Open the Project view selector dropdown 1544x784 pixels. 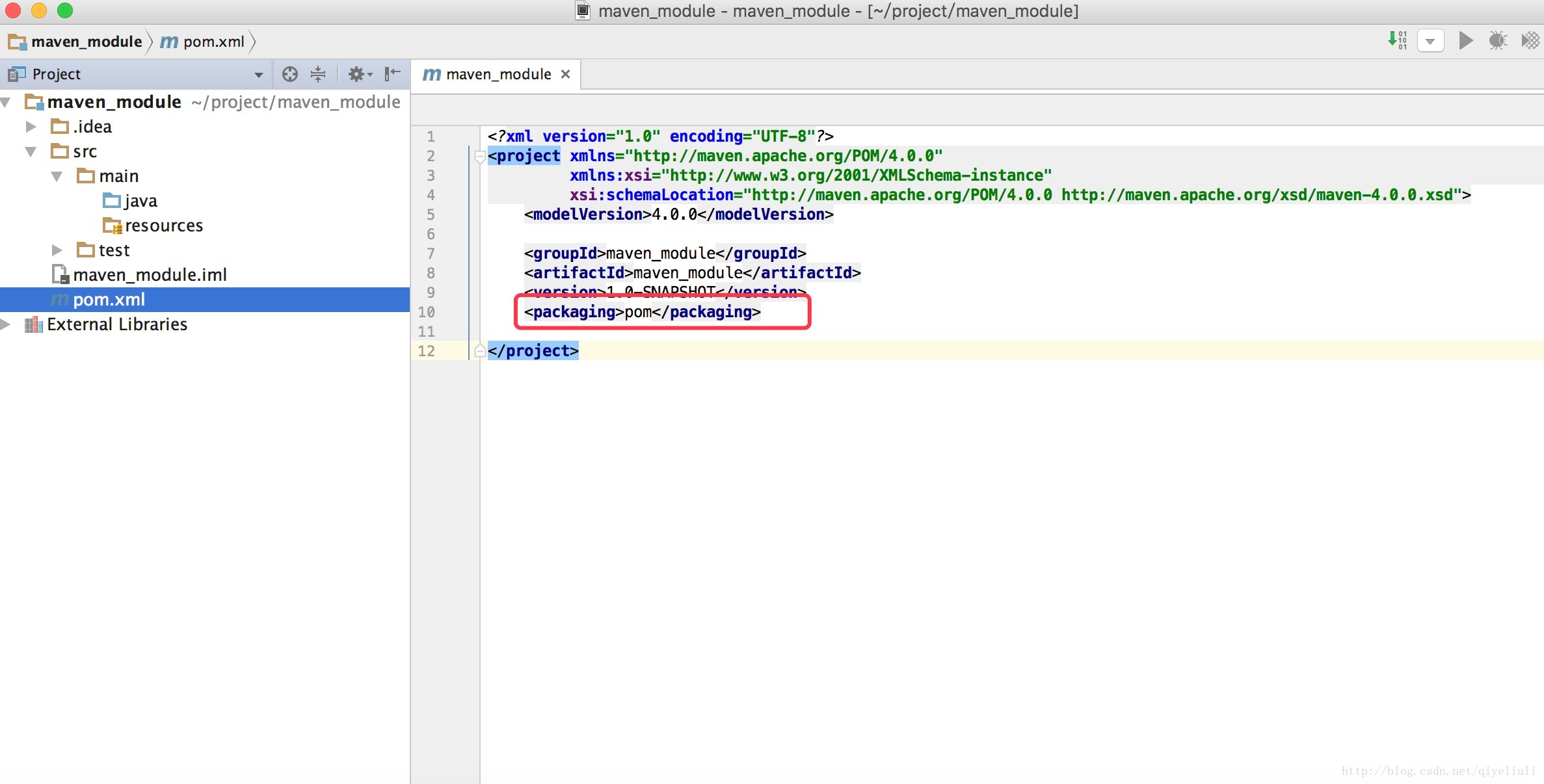pos(259,75)
